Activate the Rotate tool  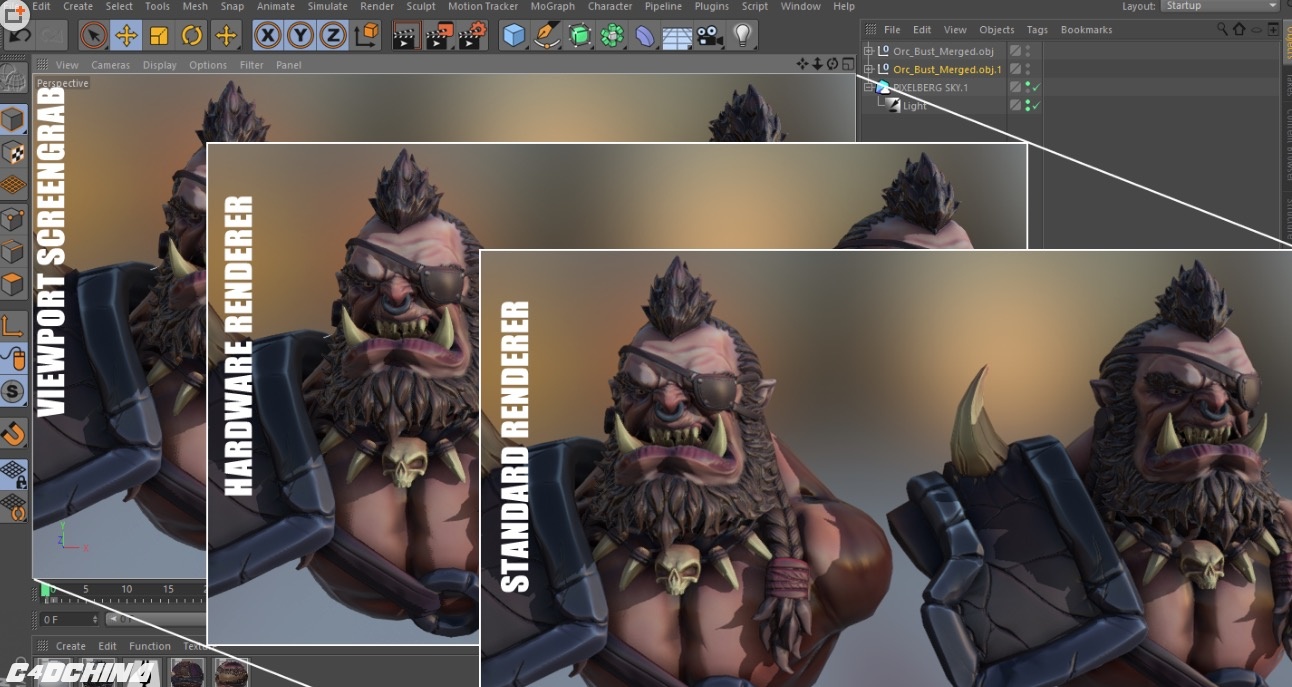(192, 36)
